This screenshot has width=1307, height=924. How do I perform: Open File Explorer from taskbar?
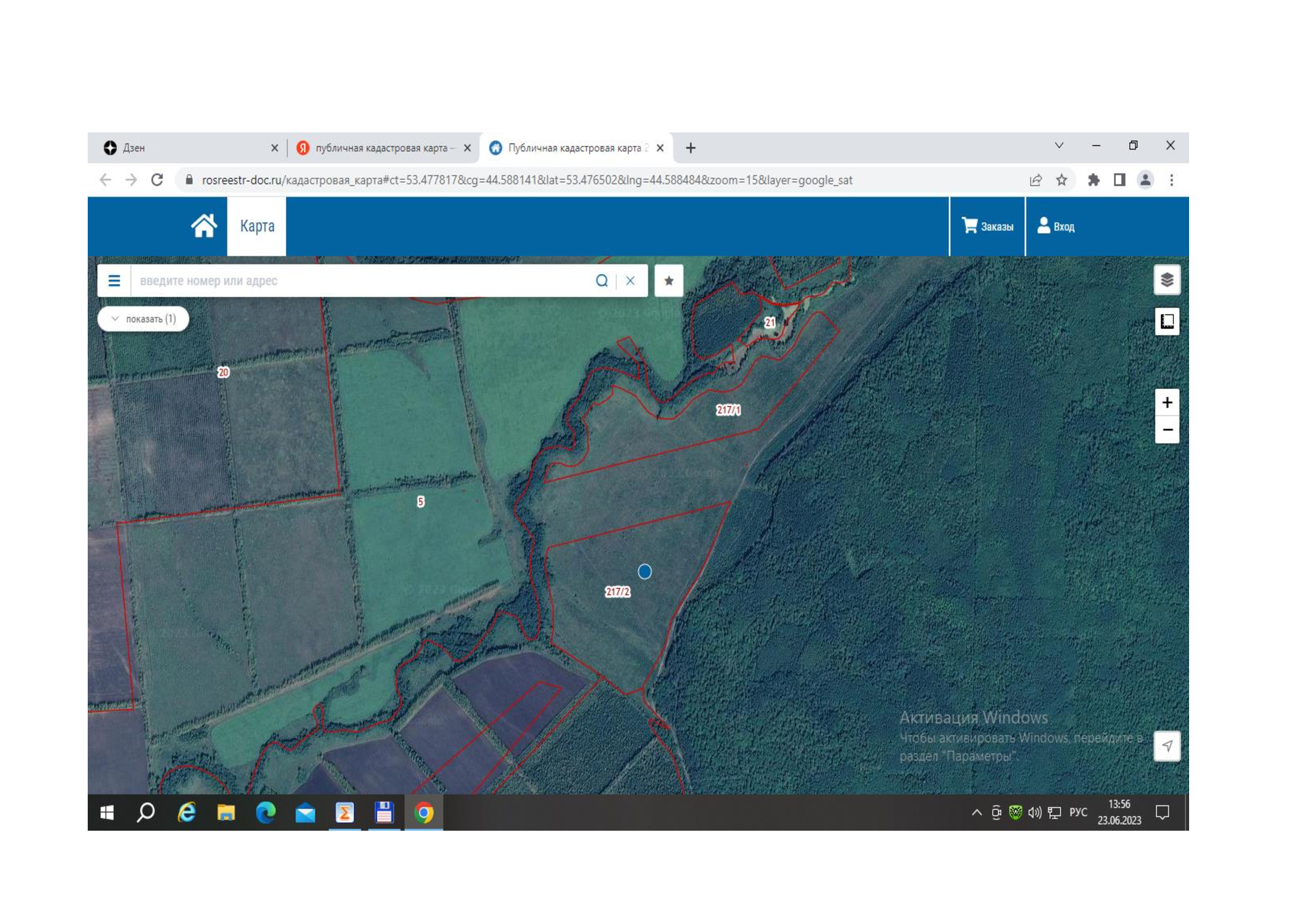click(226, 813)
